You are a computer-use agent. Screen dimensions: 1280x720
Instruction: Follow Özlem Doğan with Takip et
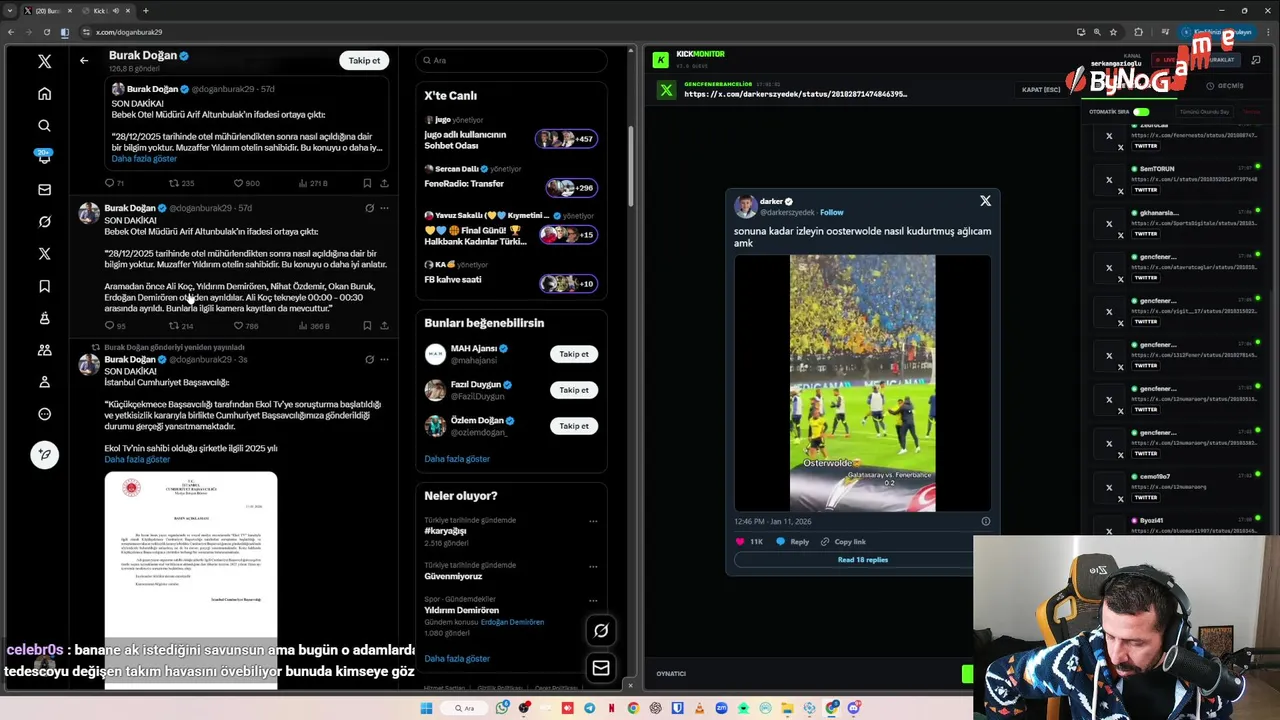[574, 426]
